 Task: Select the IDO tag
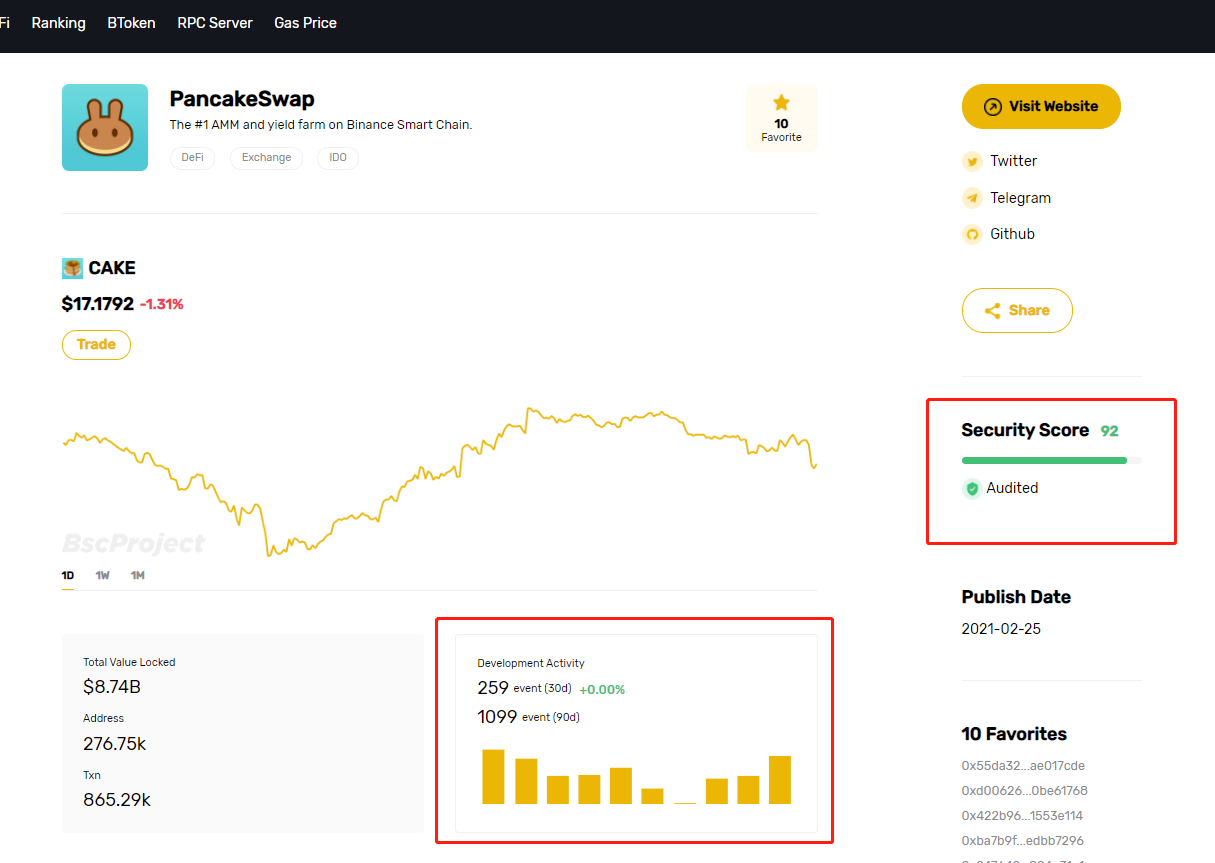click(338, 158)
